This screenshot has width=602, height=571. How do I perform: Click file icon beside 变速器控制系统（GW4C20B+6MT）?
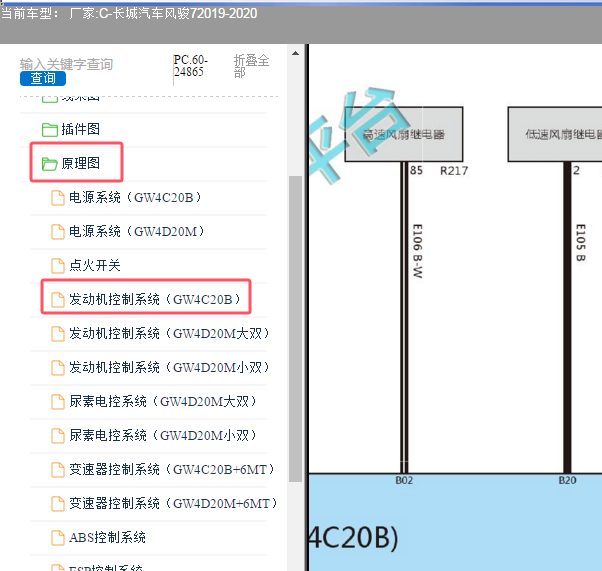tap(58, 470)
